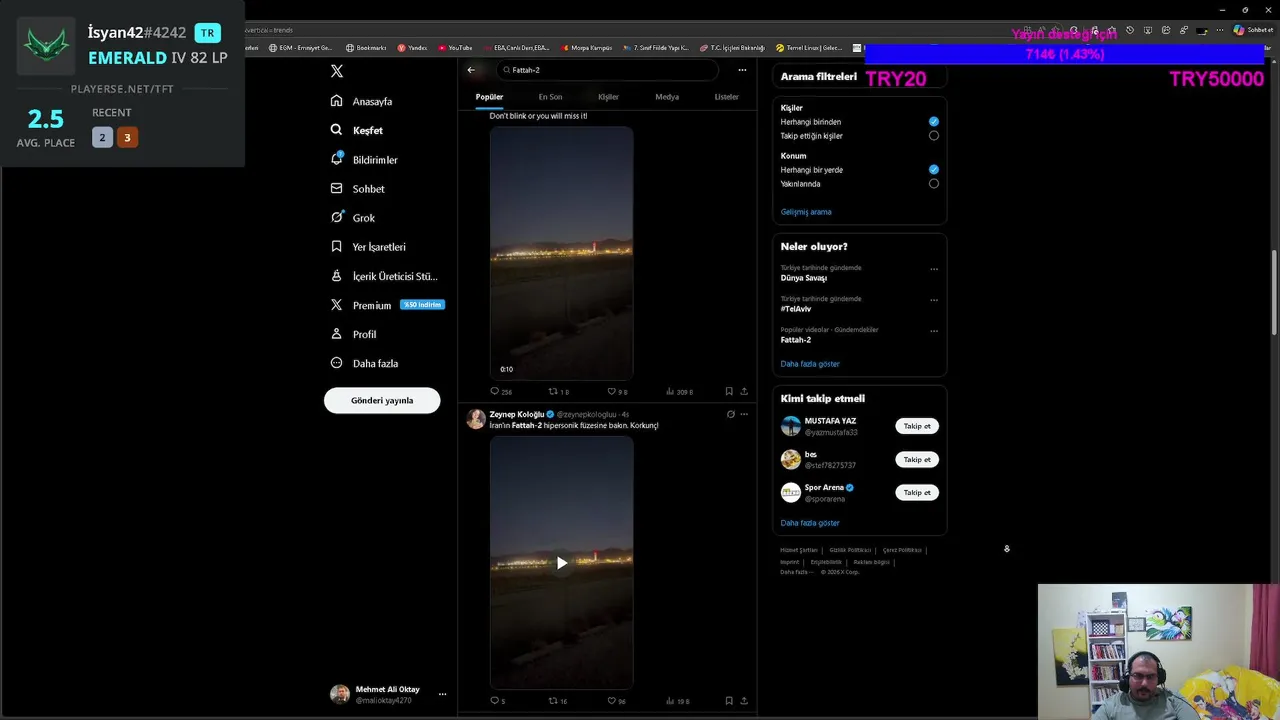This screenshot has height=720, width=1280.
Task: Open options for Fattah-2 trend
Action: pyautogui.click(x=934, y=331)
